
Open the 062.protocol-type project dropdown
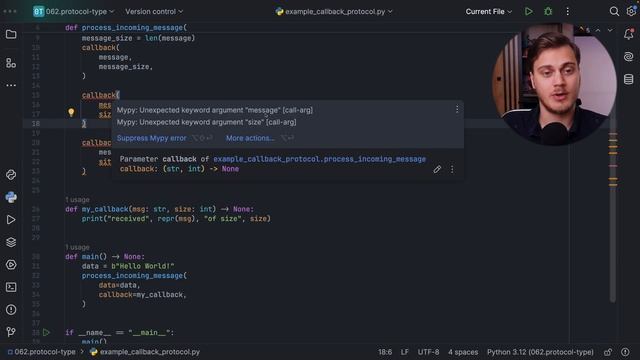pos(73,11)
